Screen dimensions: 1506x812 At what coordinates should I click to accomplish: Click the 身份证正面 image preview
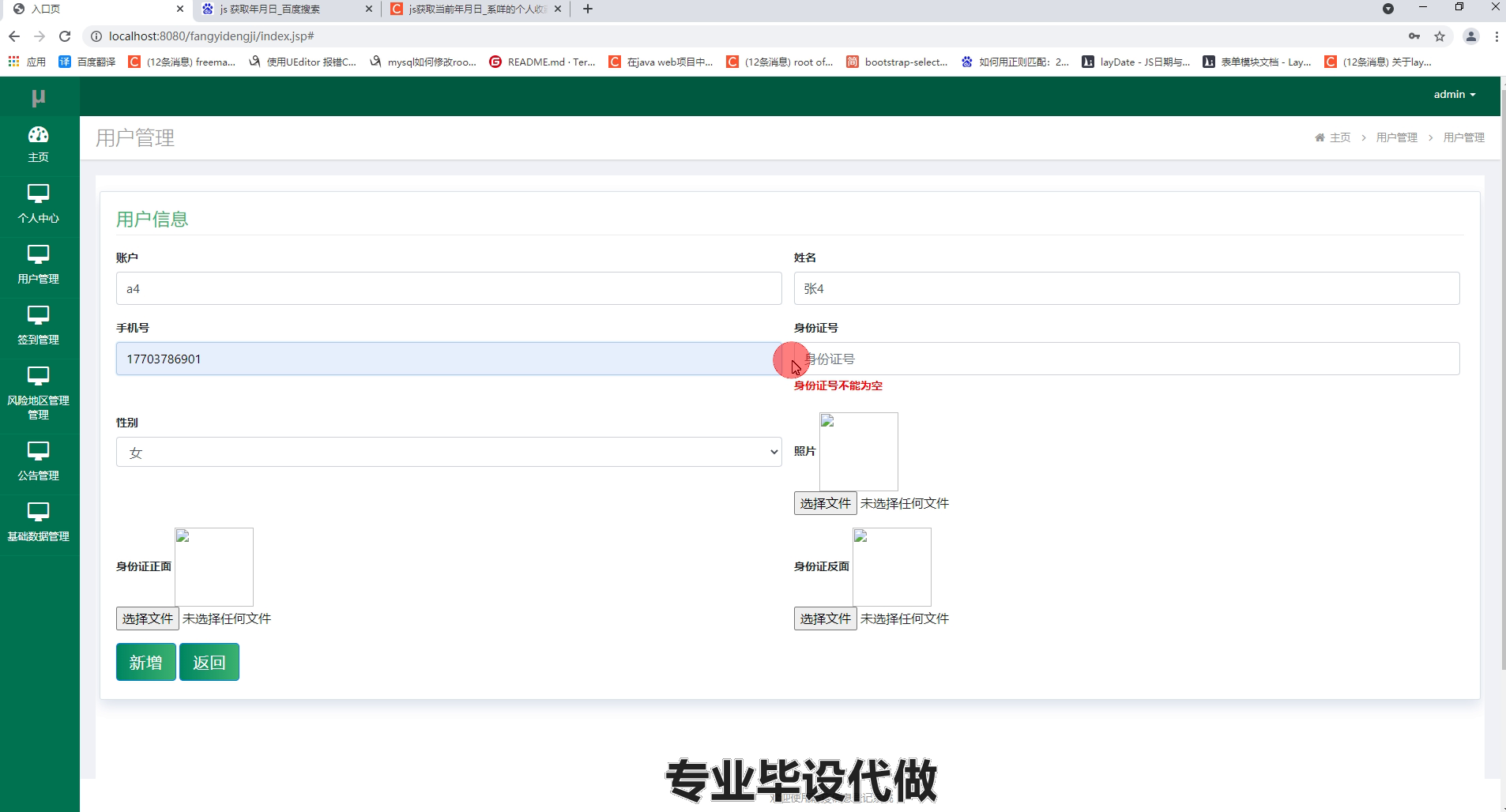(x=214, y=567)
